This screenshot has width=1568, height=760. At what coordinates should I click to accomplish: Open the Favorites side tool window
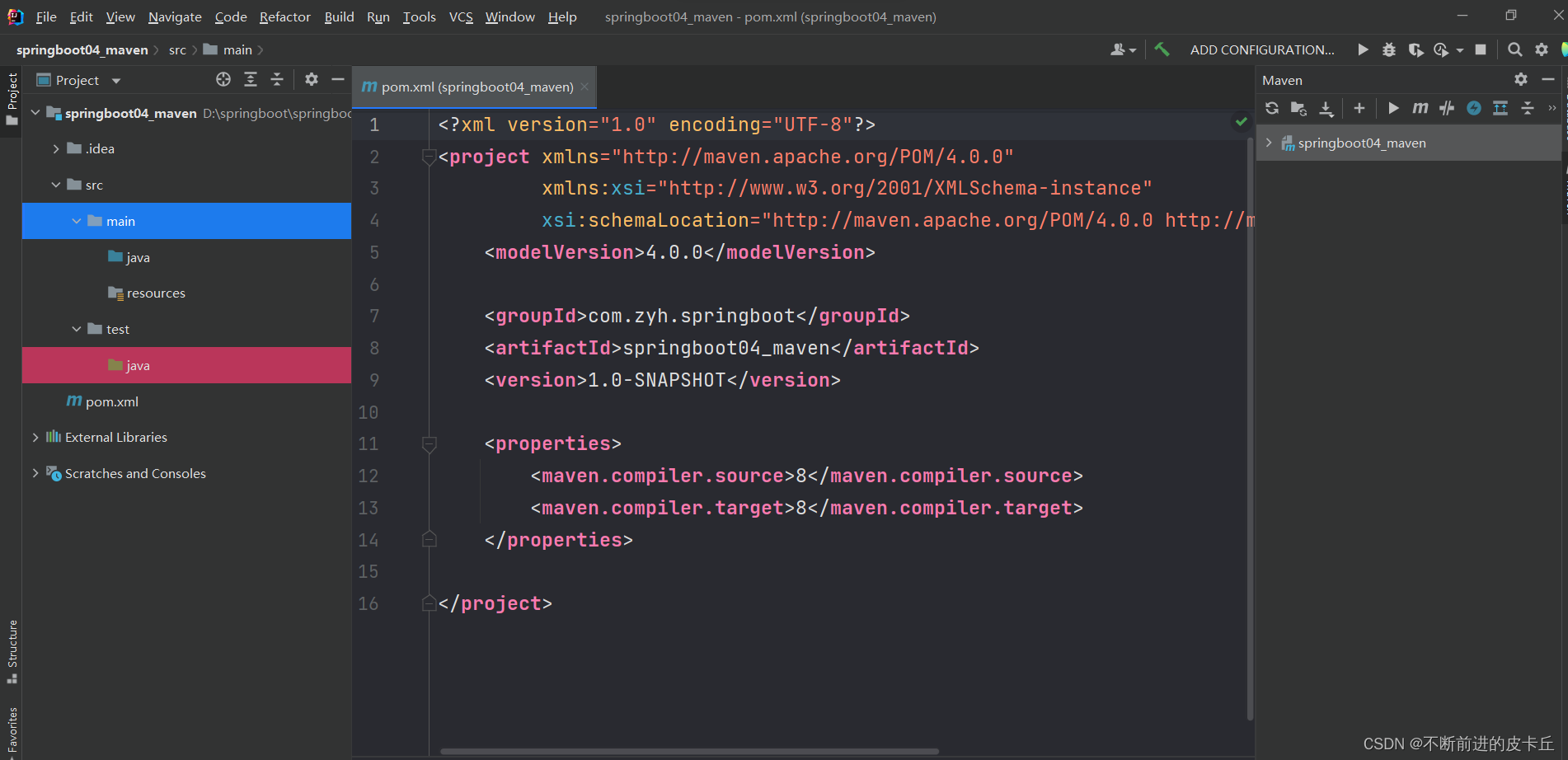(x=12, y=732)
